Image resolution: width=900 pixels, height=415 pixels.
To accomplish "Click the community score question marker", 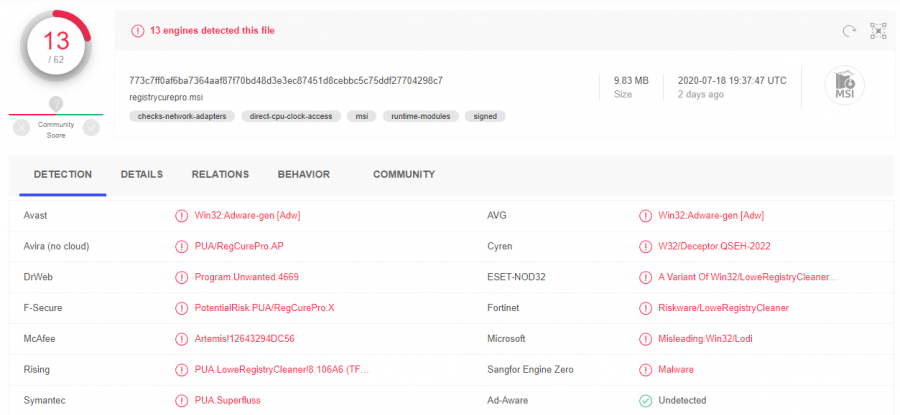I will [56, 104].
